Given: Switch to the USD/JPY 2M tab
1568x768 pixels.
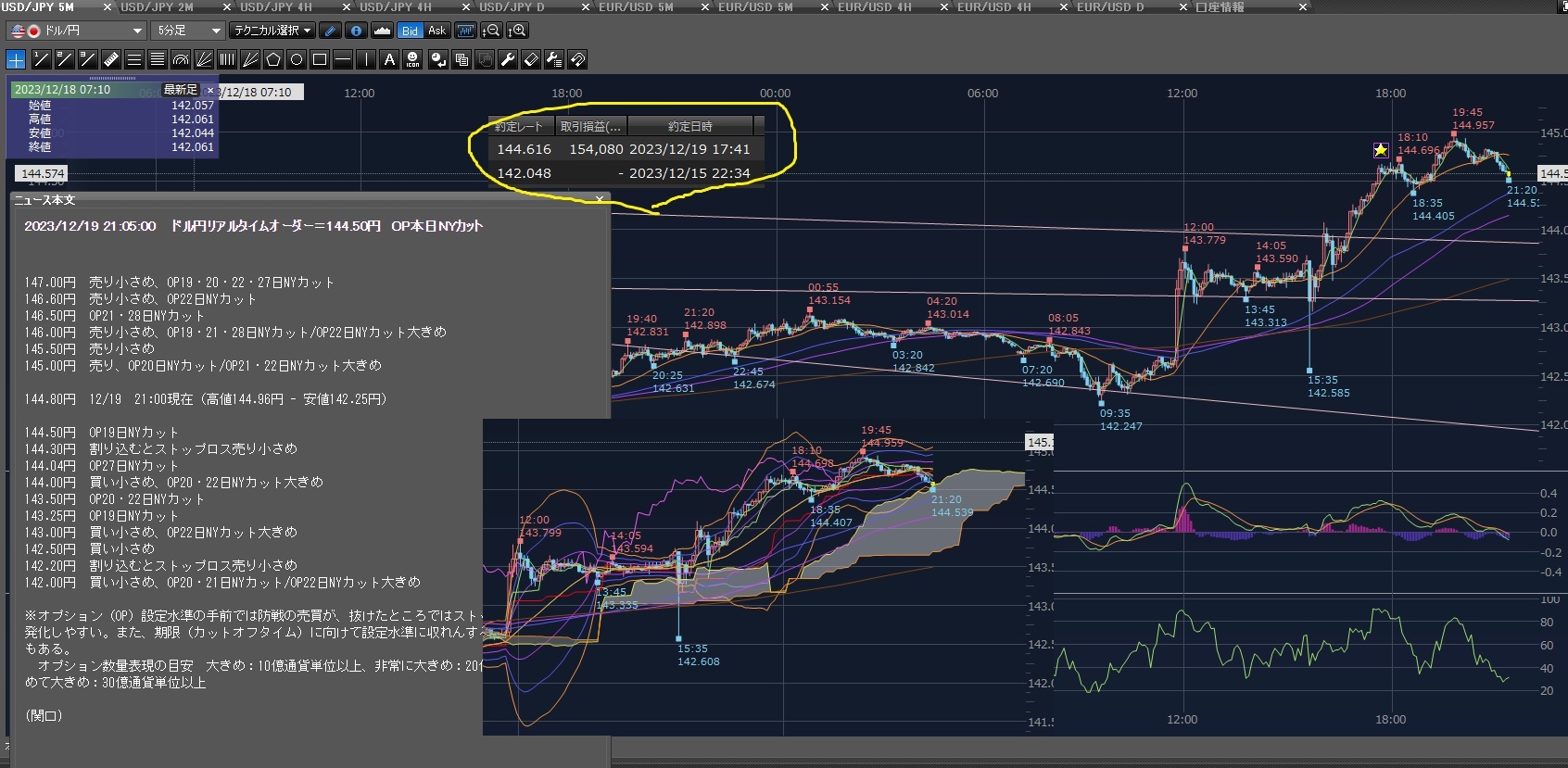Looking at the screenshot, I should click(158, 7).
